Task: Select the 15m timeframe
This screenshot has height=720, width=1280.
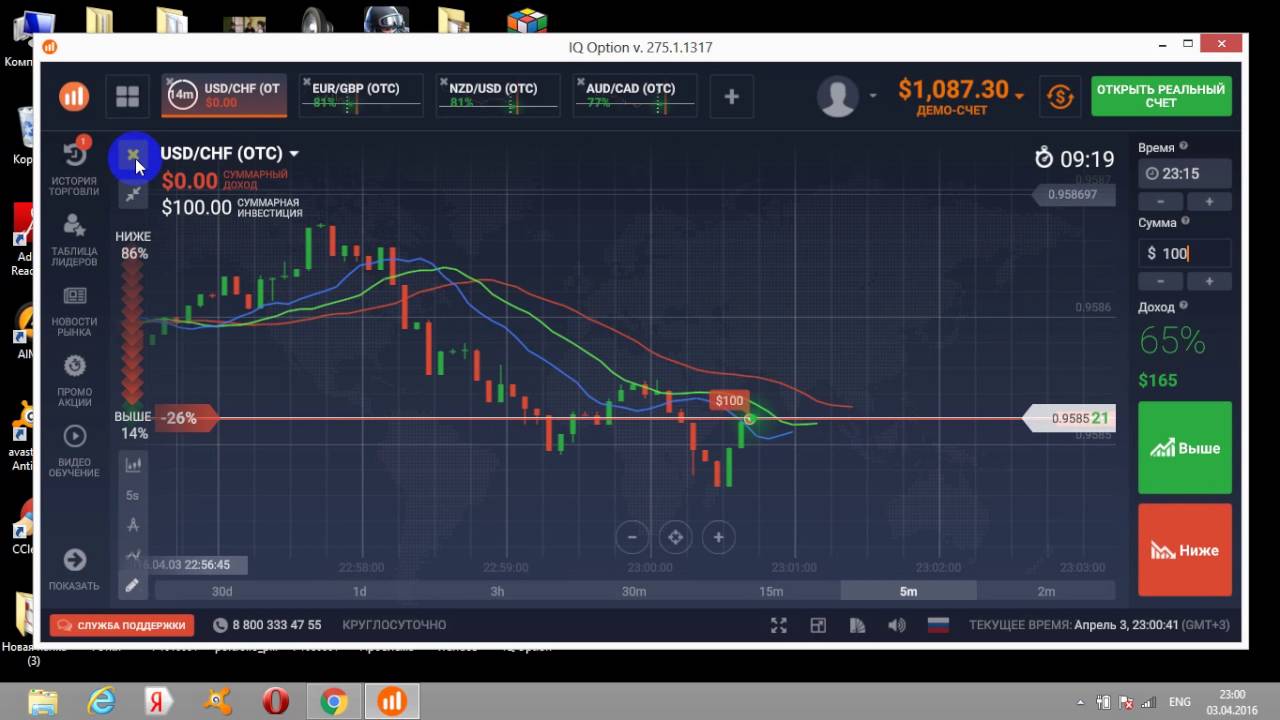Action: 771,591
